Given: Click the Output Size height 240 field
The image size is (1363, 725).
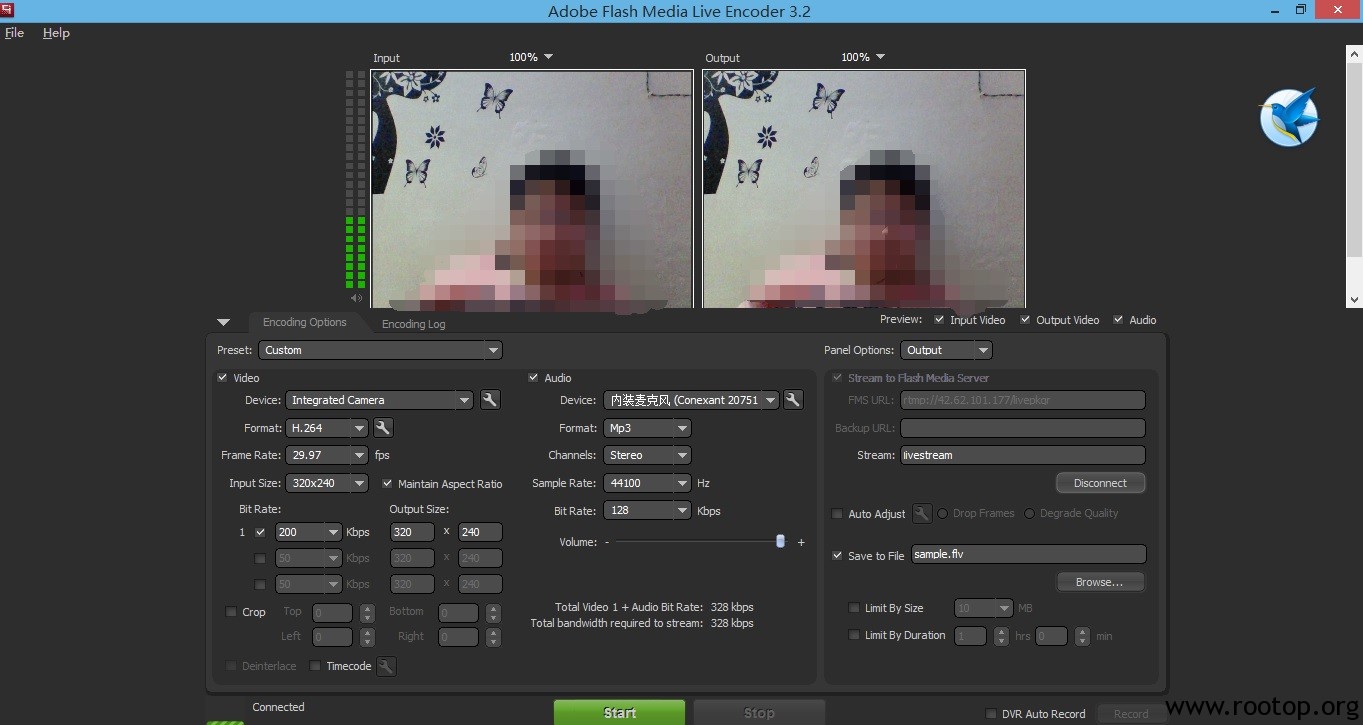Looking at the screenshot, I should (480, 532).
